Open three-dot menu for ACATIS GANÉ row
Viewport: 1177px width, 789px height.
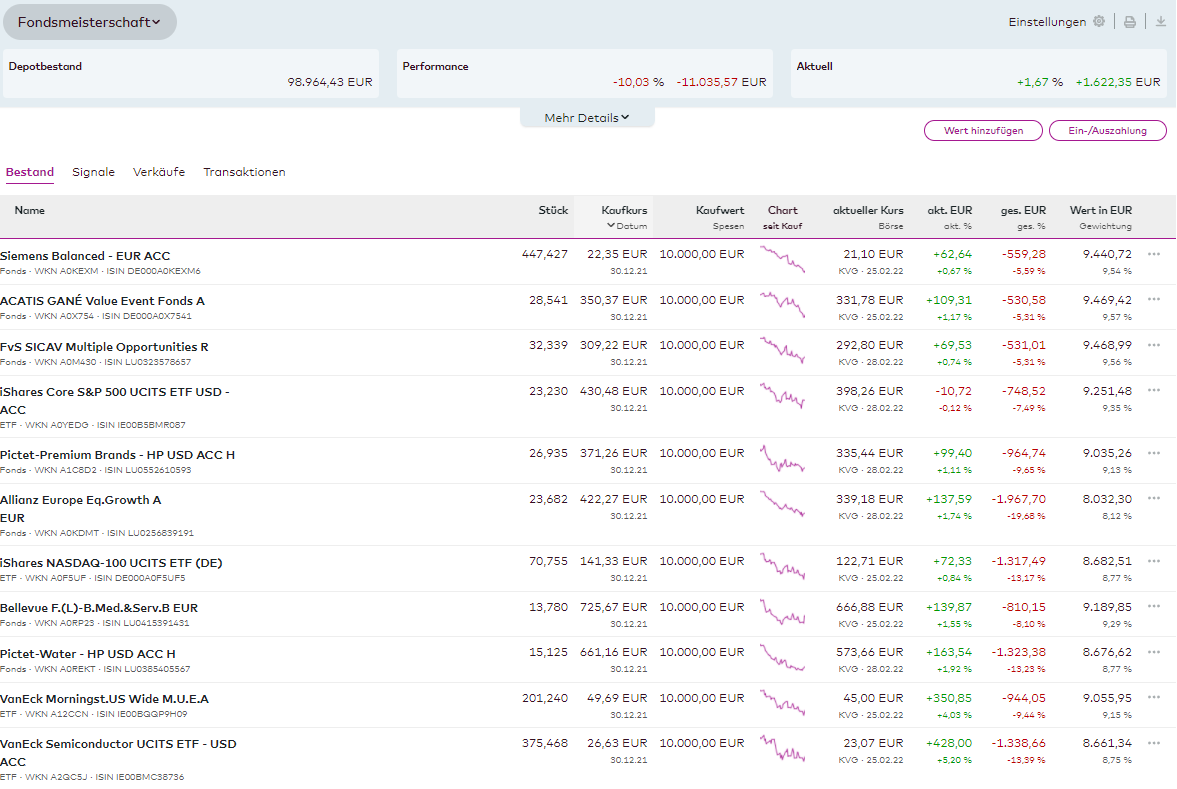[1154, 299]
